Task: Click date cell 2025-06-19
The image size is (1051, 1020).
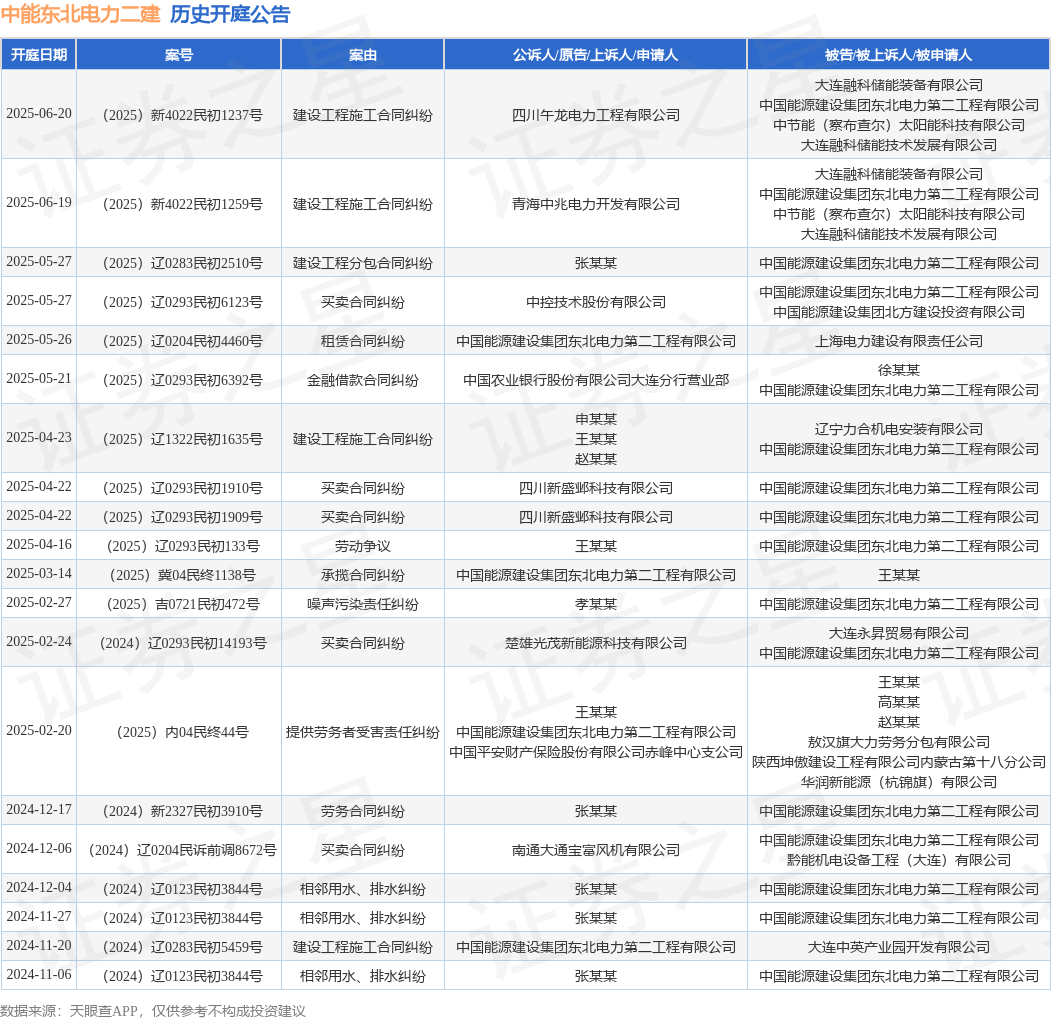Action: tap(39, 203)
